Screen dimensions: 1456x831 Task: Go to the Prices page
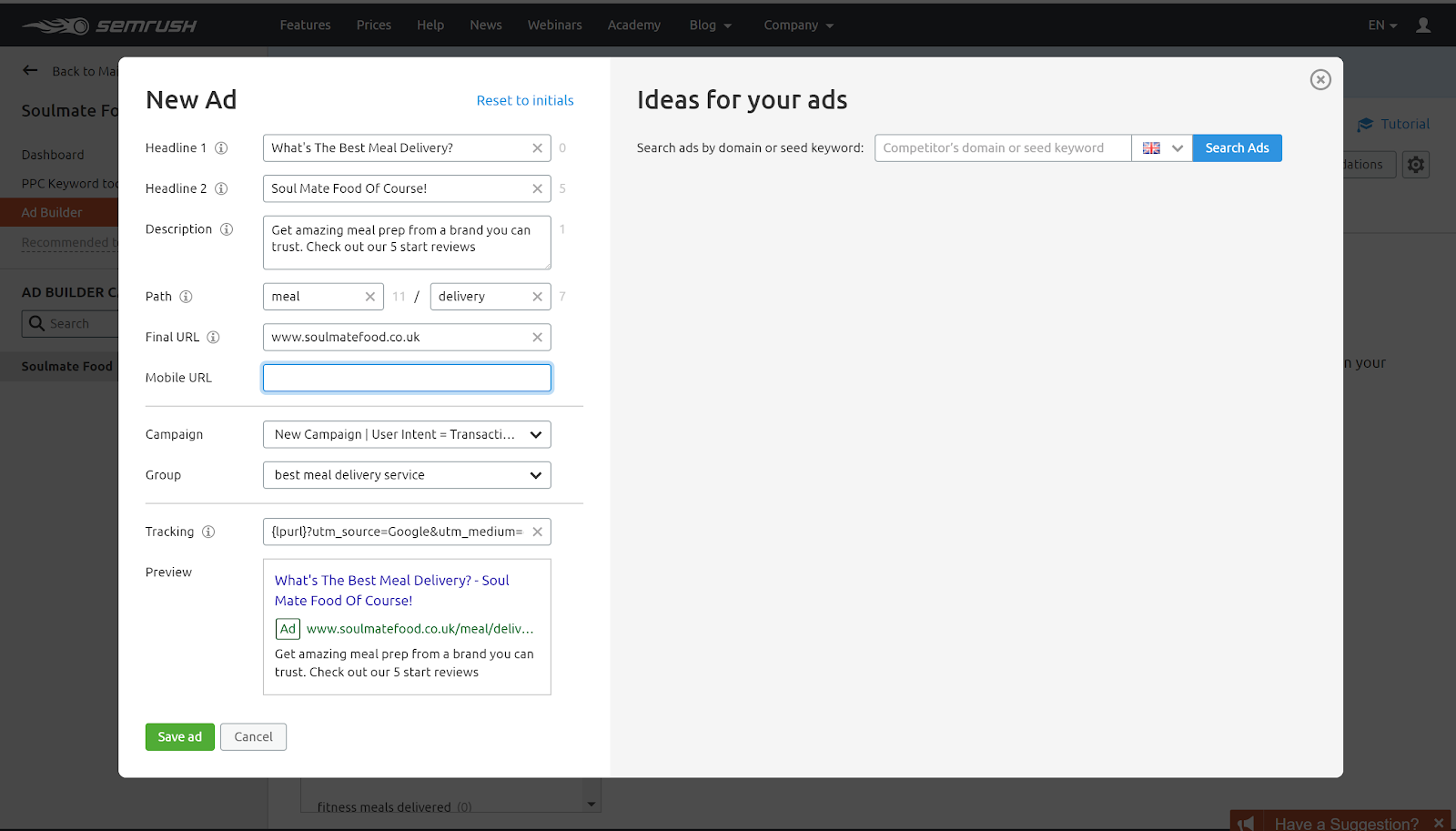(374, 25)
